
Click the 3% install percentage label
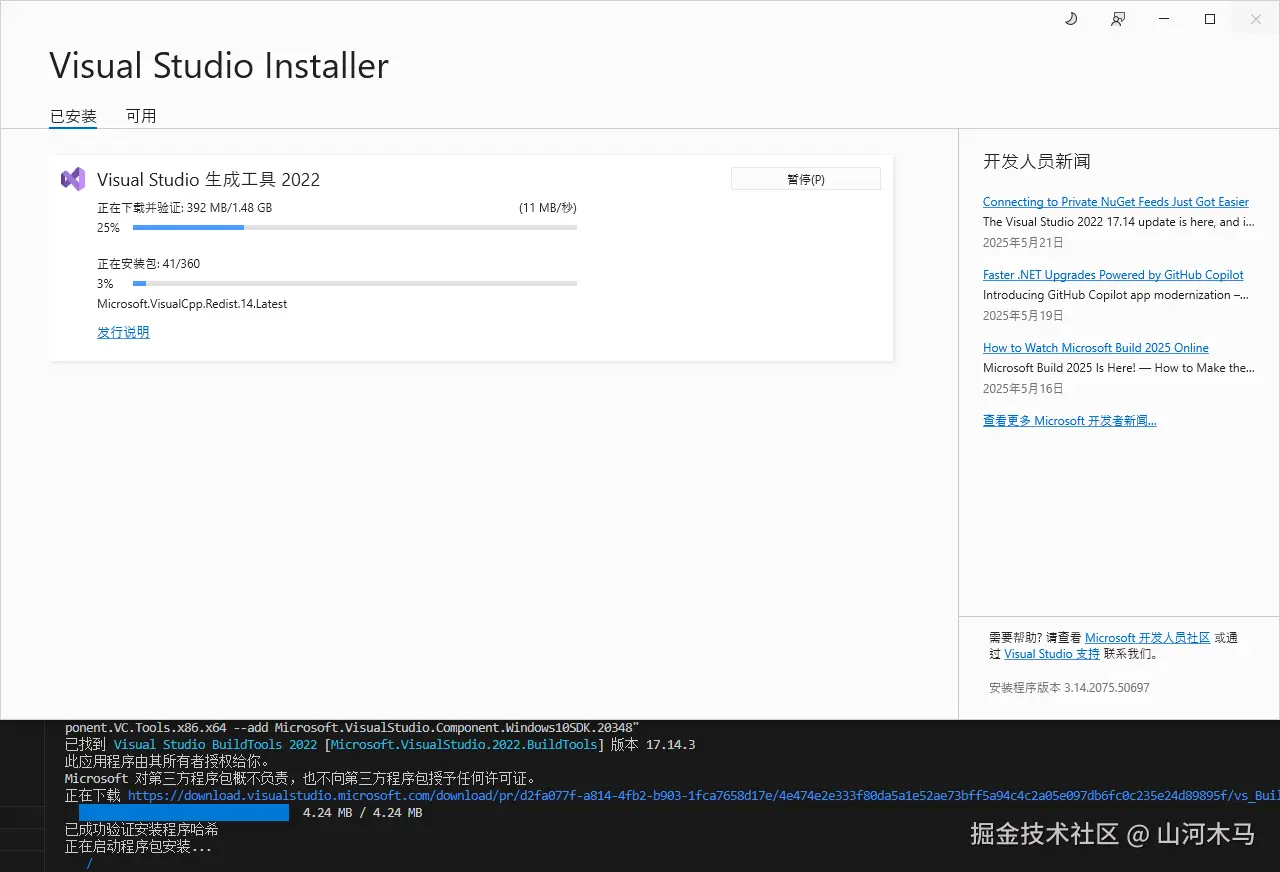105,284
